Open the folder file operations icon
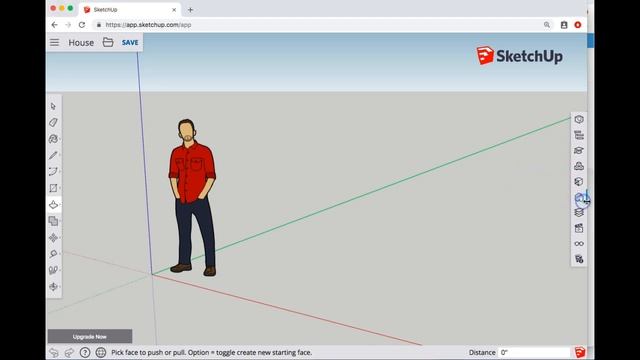640x360 pixels. click(x=108, y=42)
